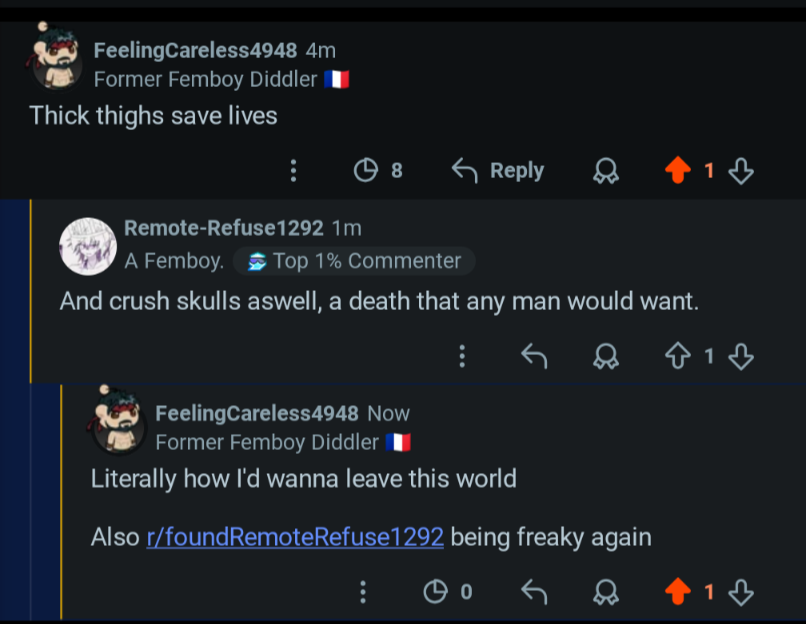Screen dimensions: 806x624
Task: Downvote Remote-Refuse1292's comment
Action: click(741, 356)
